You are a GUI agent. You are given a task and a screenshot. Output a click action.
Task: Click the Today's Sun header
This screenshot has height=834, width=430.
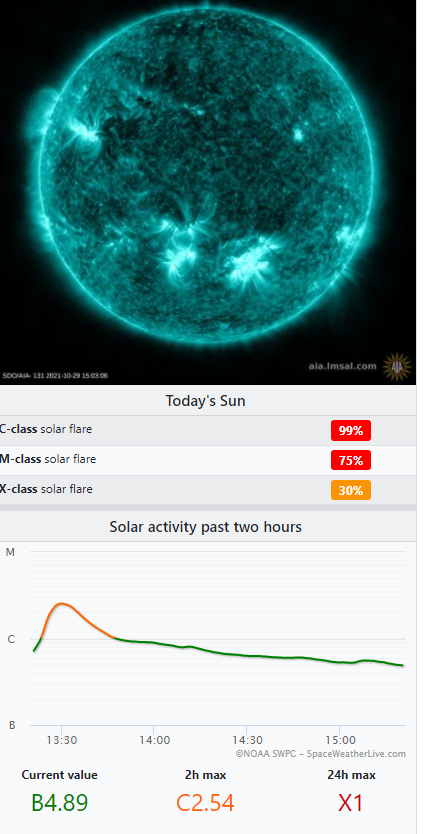[x=205, y=401]
